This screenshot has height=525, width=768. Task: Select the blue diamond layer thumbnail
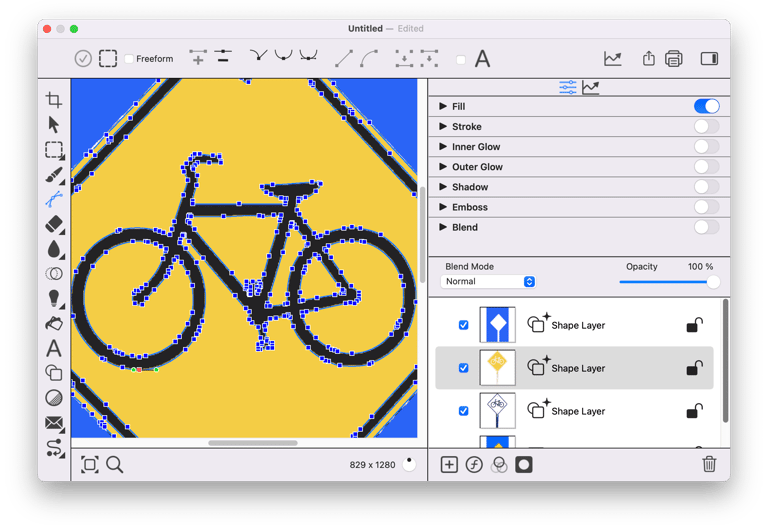tap(497, 324)
